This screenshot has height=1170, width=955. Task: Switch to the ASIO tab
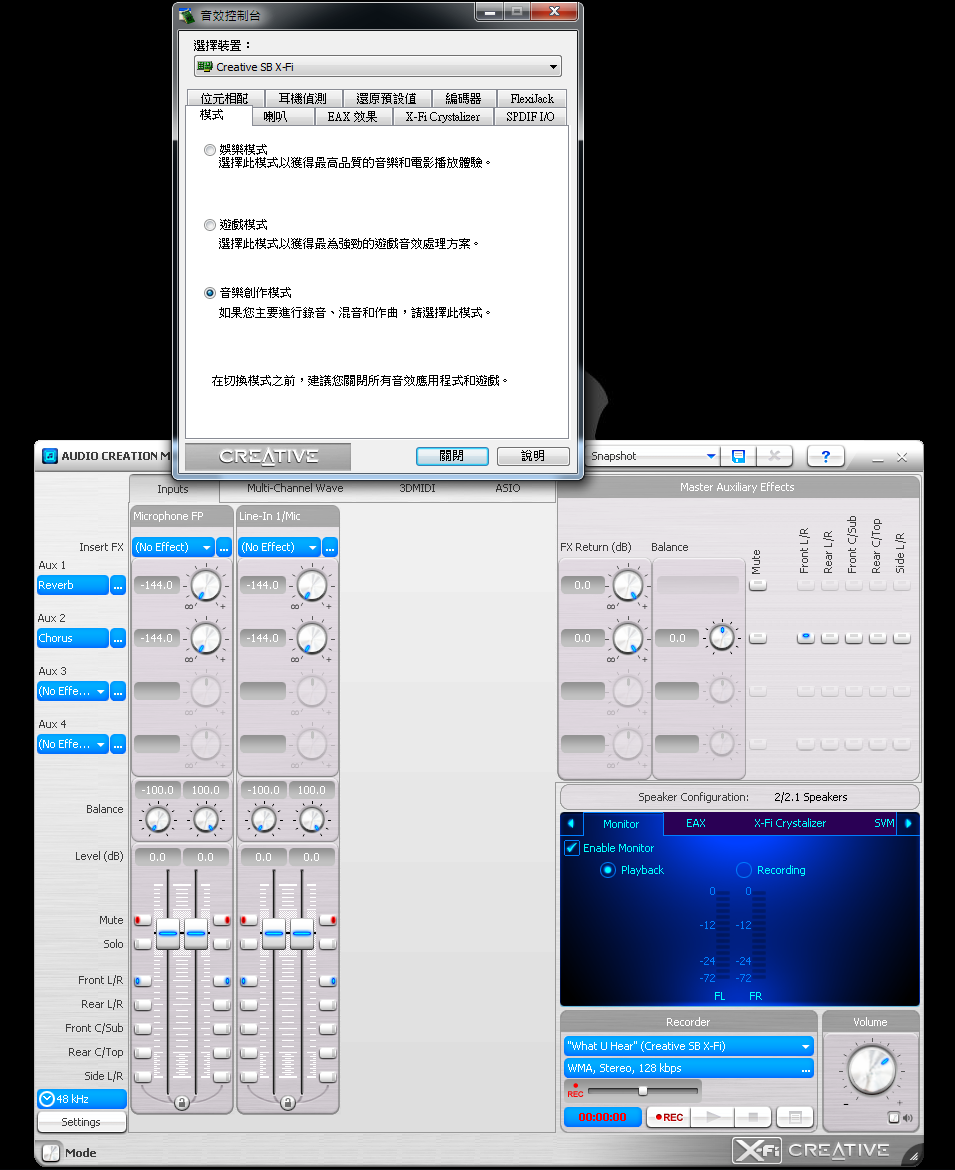click(x=507, y=489)
